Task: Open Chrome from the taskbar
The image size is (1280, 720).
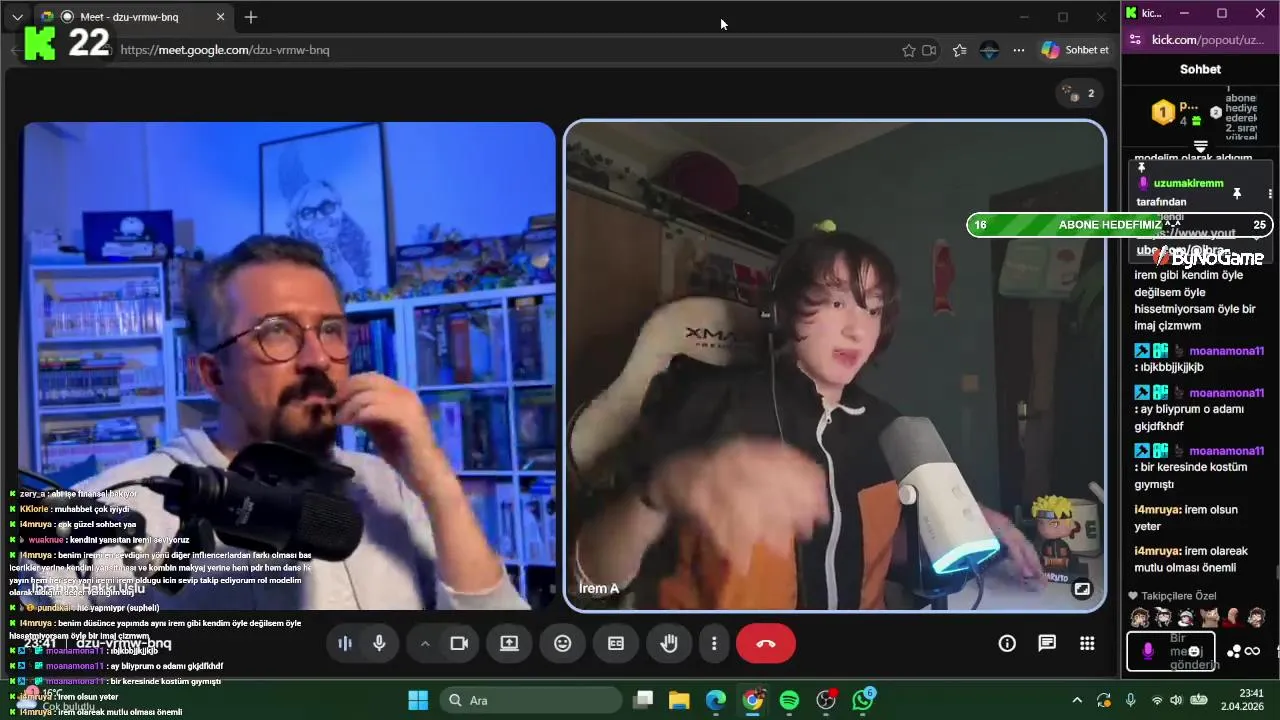Action: (753, 700)
